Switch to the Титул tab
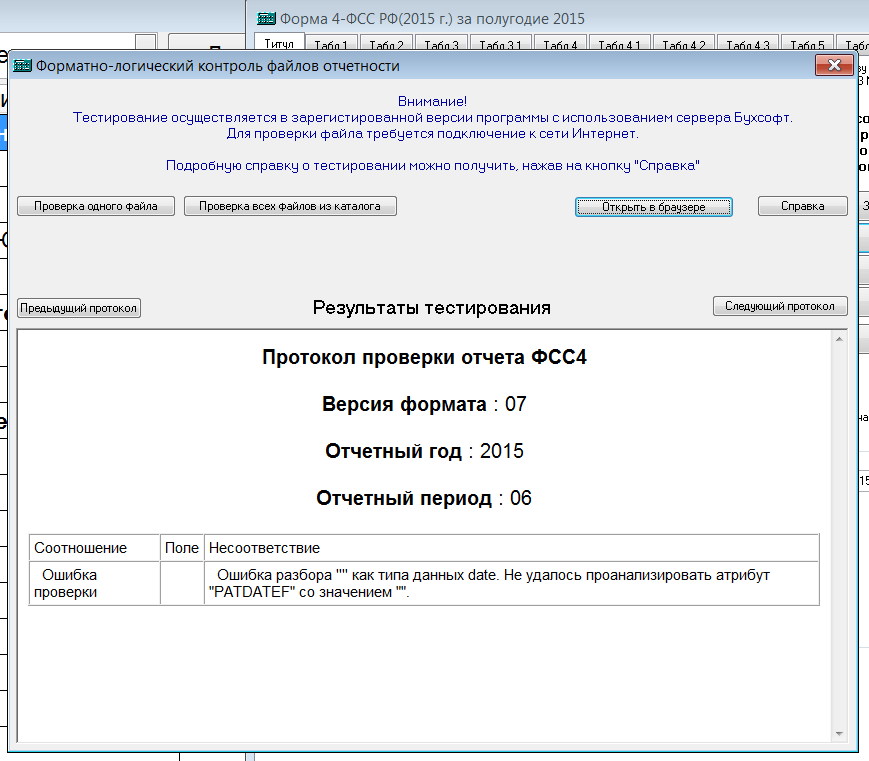Image resolution: width=869 pixels, height=761 pixels. (278, 45)
